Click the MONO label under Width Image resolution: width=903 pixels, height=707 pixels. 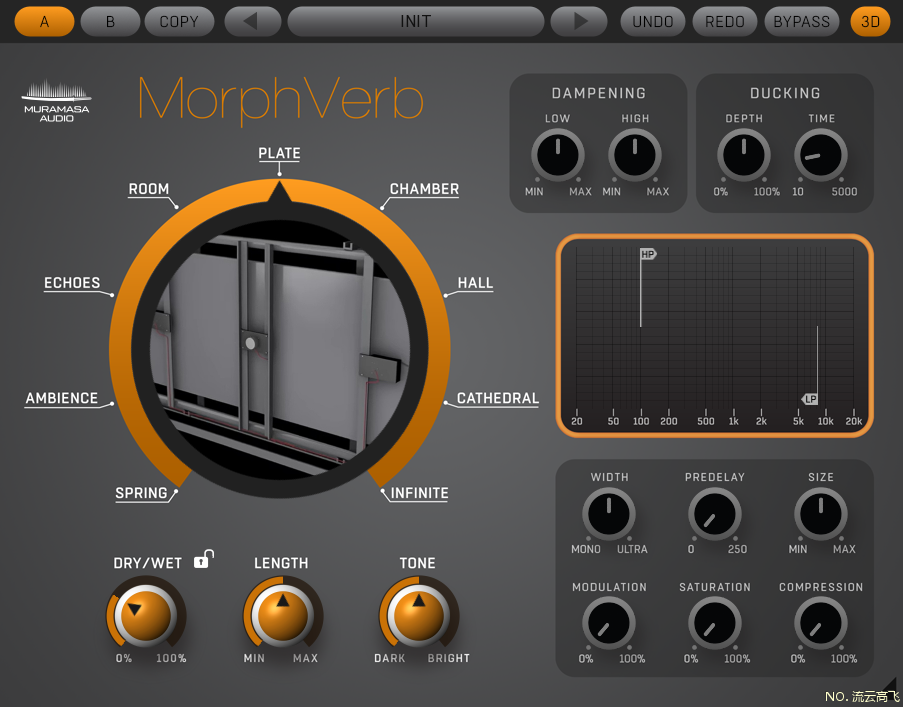coord(586,549)
